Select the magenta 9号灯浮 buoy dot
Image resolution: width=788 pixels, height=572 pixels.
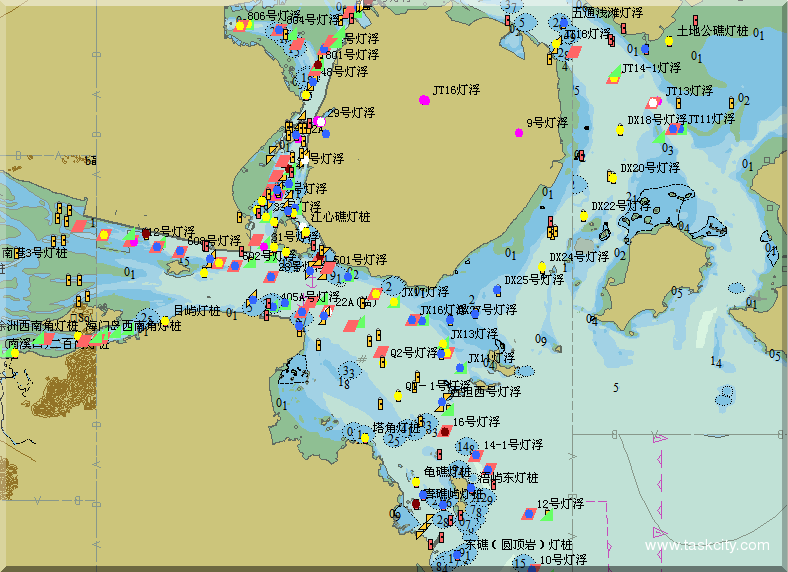518,132
